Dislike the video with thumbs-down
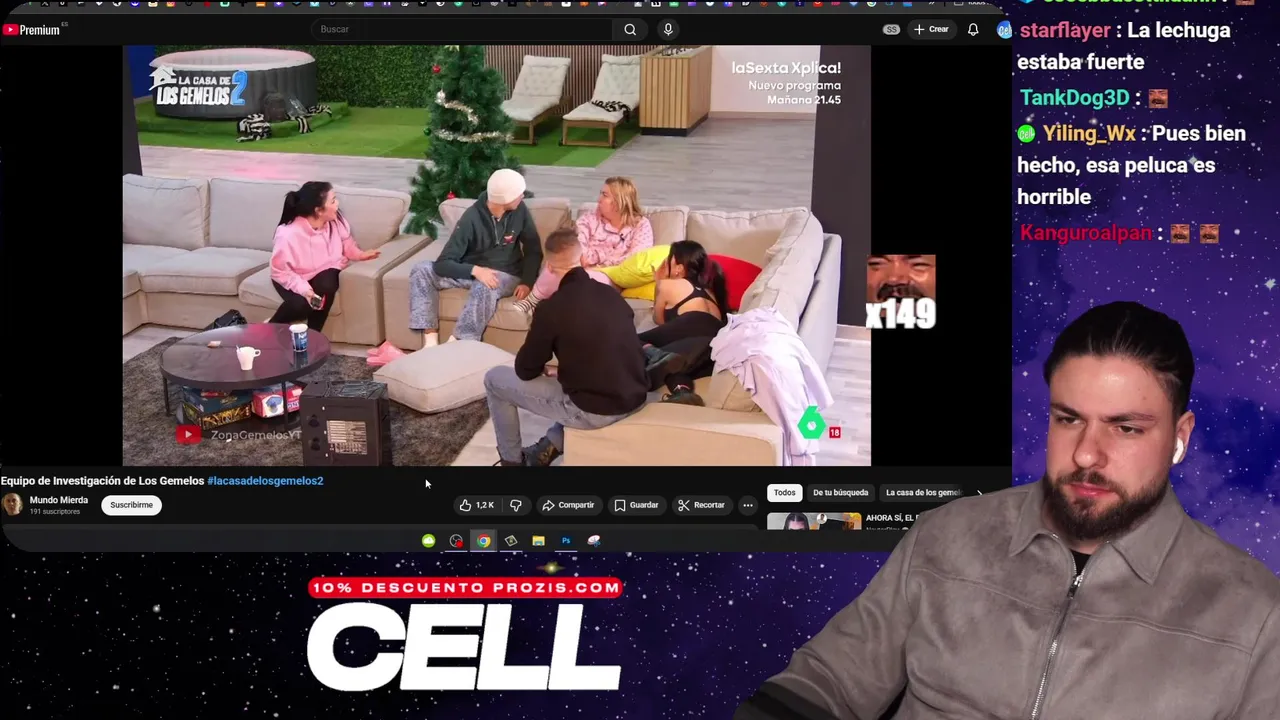 pyautogui.click(x=516, y=505)
